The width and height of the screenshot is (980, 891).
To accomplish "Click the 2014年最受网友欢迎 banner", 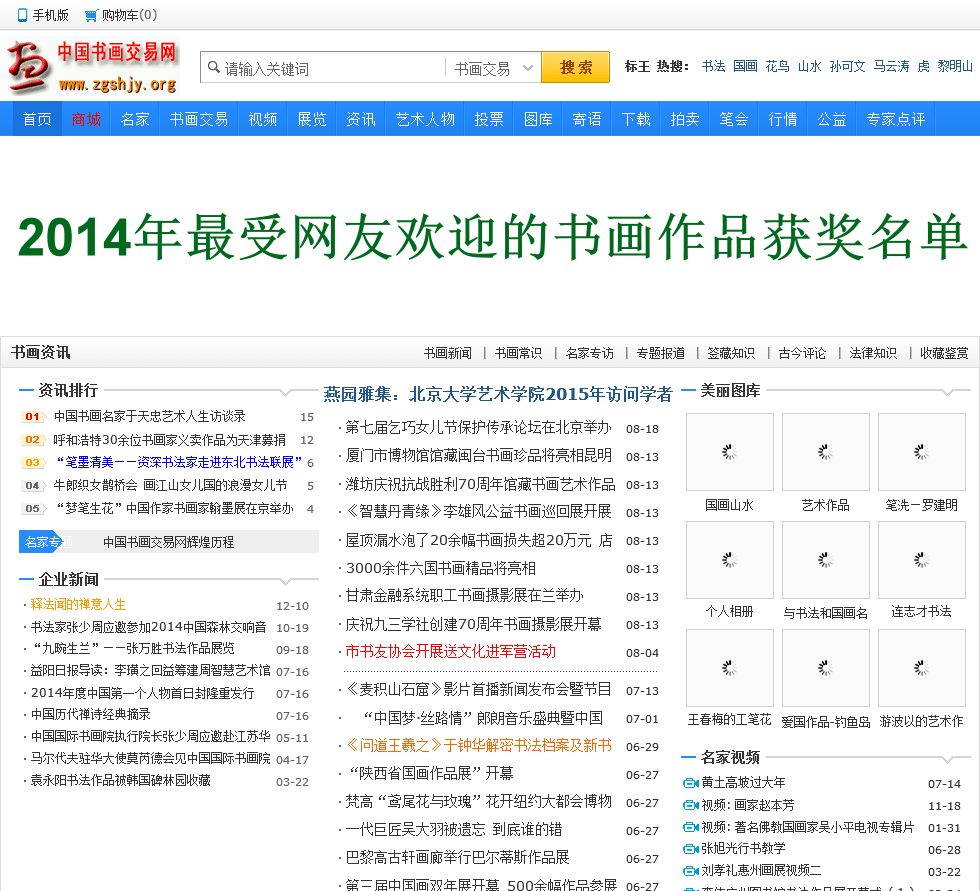I will coord(490,238).
